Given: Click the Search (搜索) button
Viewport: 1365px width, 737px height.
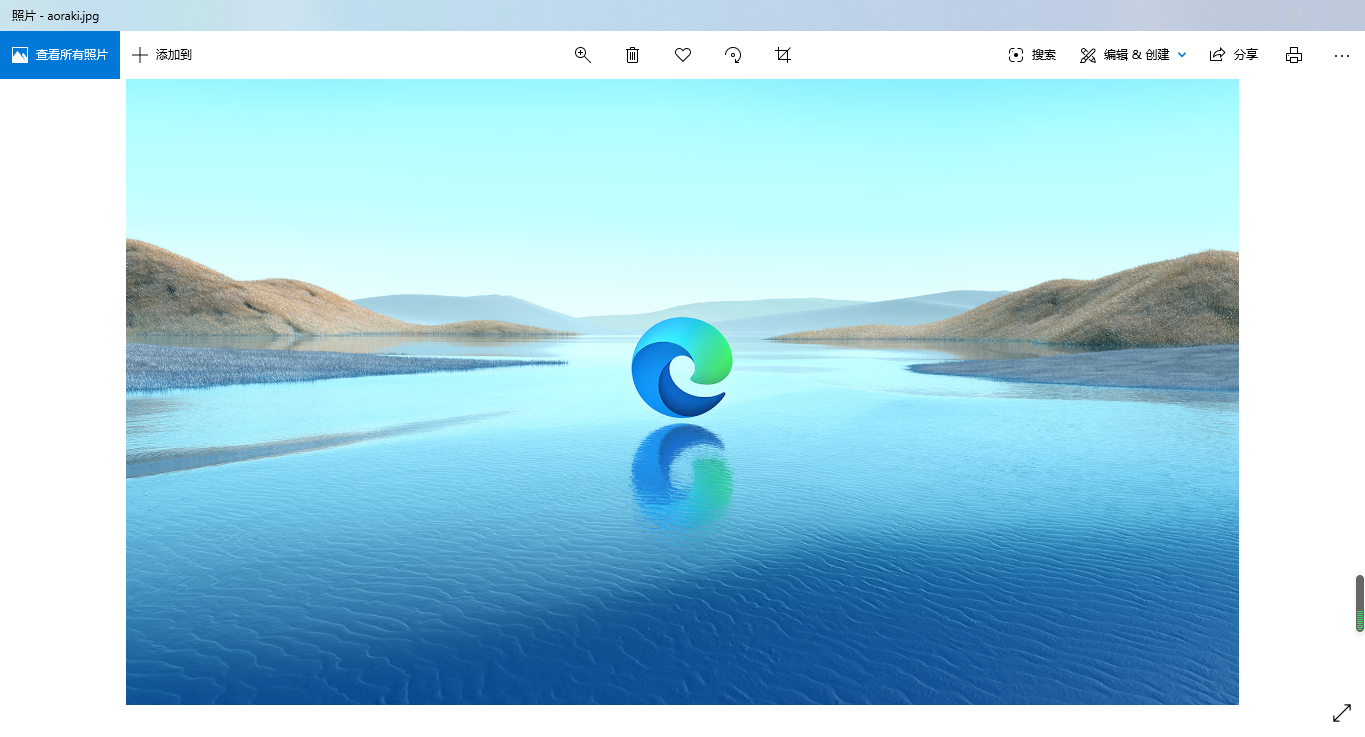Looking at the screenshot, I should 1032,55.
